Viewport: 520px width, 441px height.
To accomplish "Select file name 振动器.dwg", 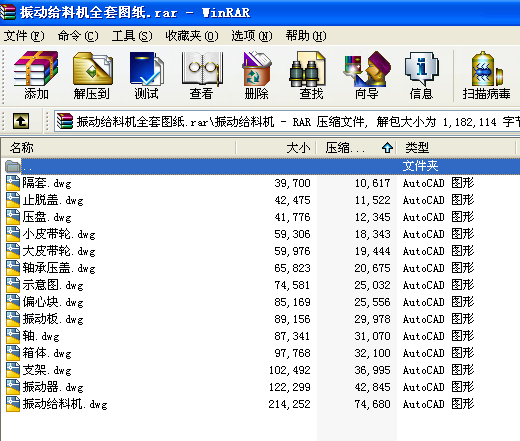I will coord(53,387).
